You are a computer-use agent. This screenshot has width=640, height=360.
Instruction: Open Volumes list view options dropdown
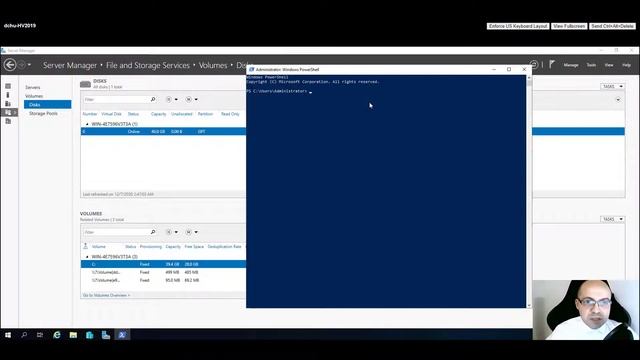tap(171, 232)
